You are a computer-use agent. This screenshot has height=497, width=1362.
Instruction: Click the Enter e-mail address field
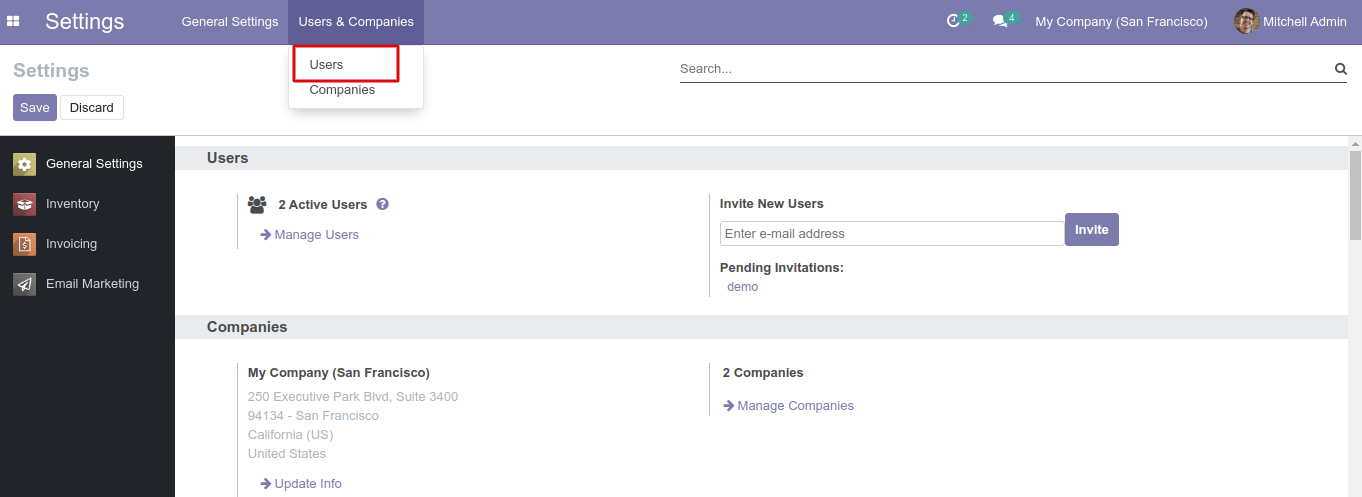click(x=891, y=234)
